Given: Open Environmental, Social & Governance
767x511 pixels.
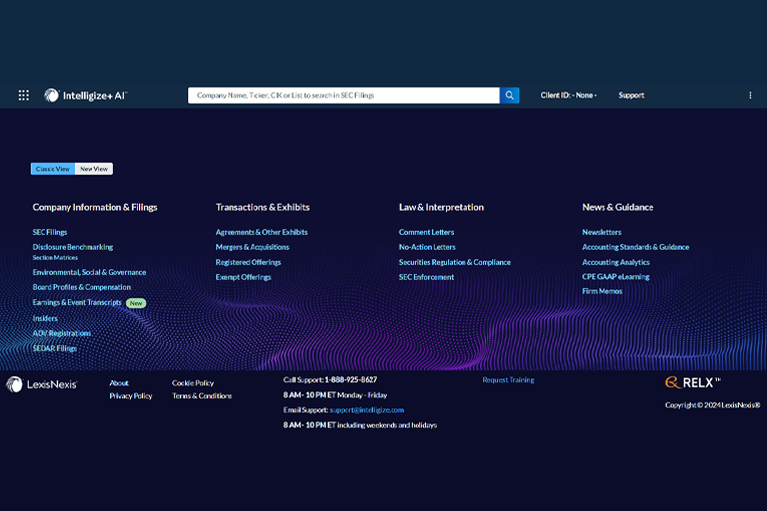Looking at the screenshot, I should click(90, 272).
